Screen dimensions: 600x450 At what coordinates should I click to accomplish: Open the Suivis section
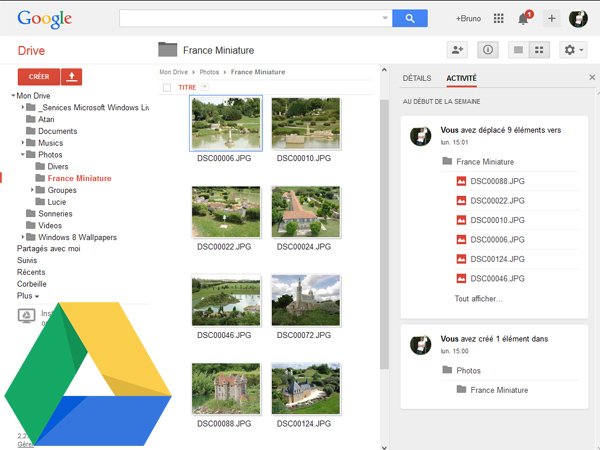click(x=27, y=261)
